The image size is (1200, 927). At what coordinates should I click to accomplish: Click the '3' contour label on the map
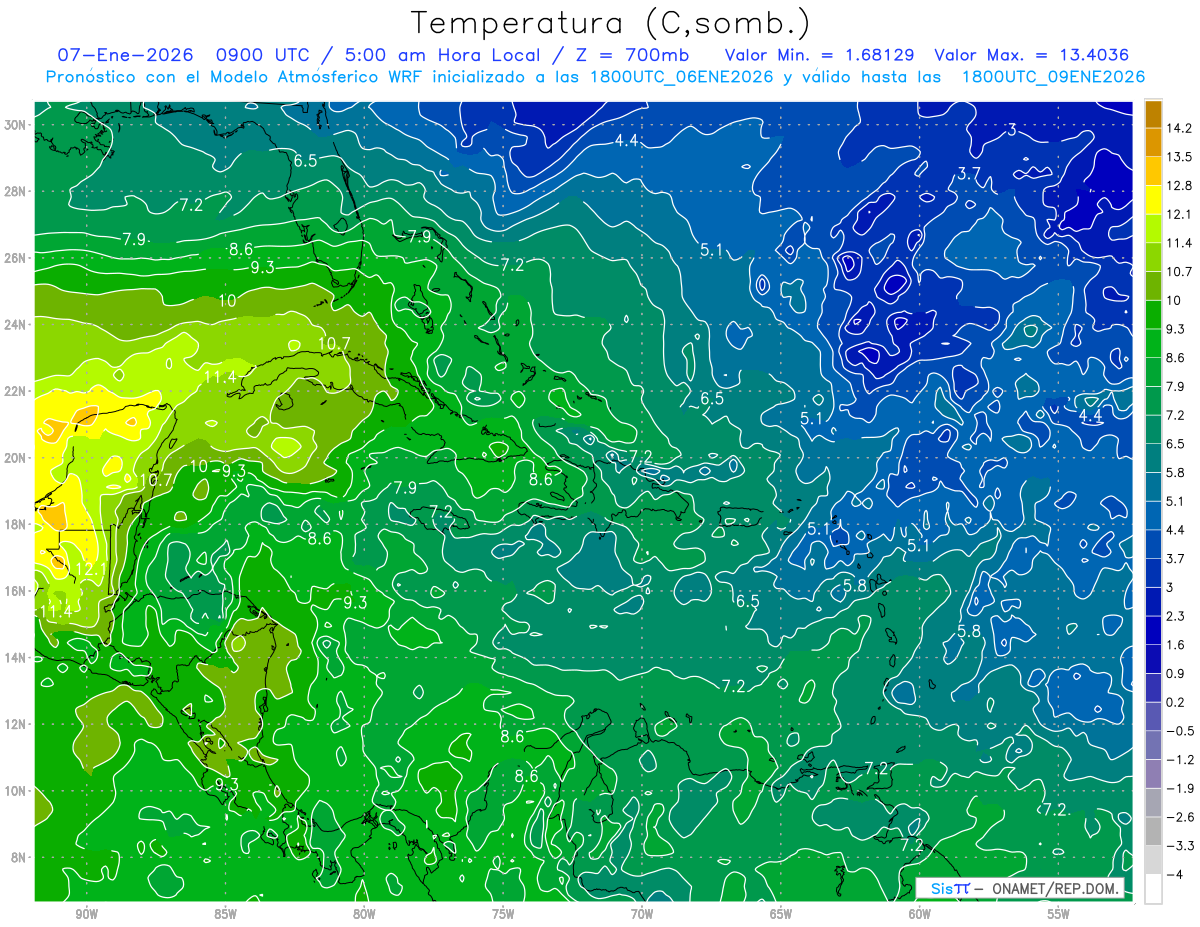click(x=1012, y=130)
